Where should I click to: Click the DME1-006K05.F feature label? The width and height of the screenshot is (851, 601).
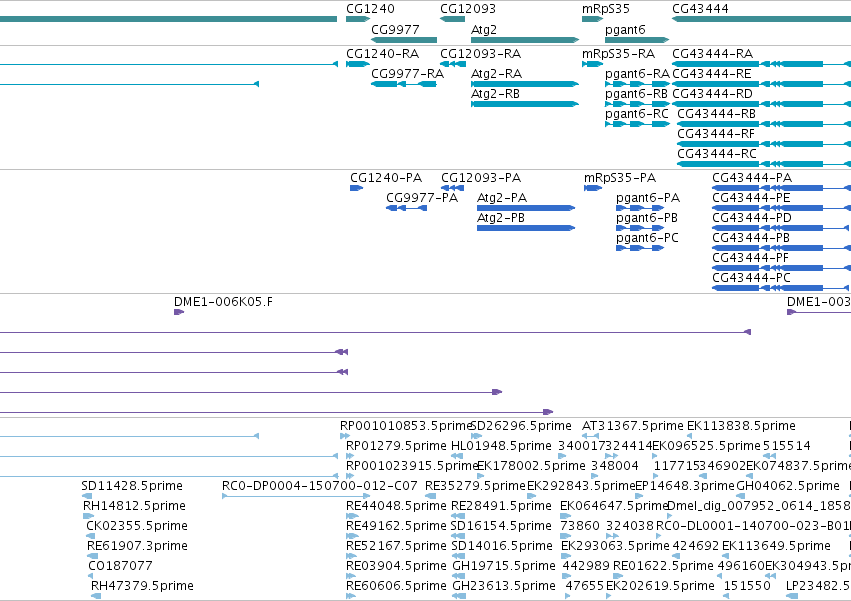coord(224,302)
